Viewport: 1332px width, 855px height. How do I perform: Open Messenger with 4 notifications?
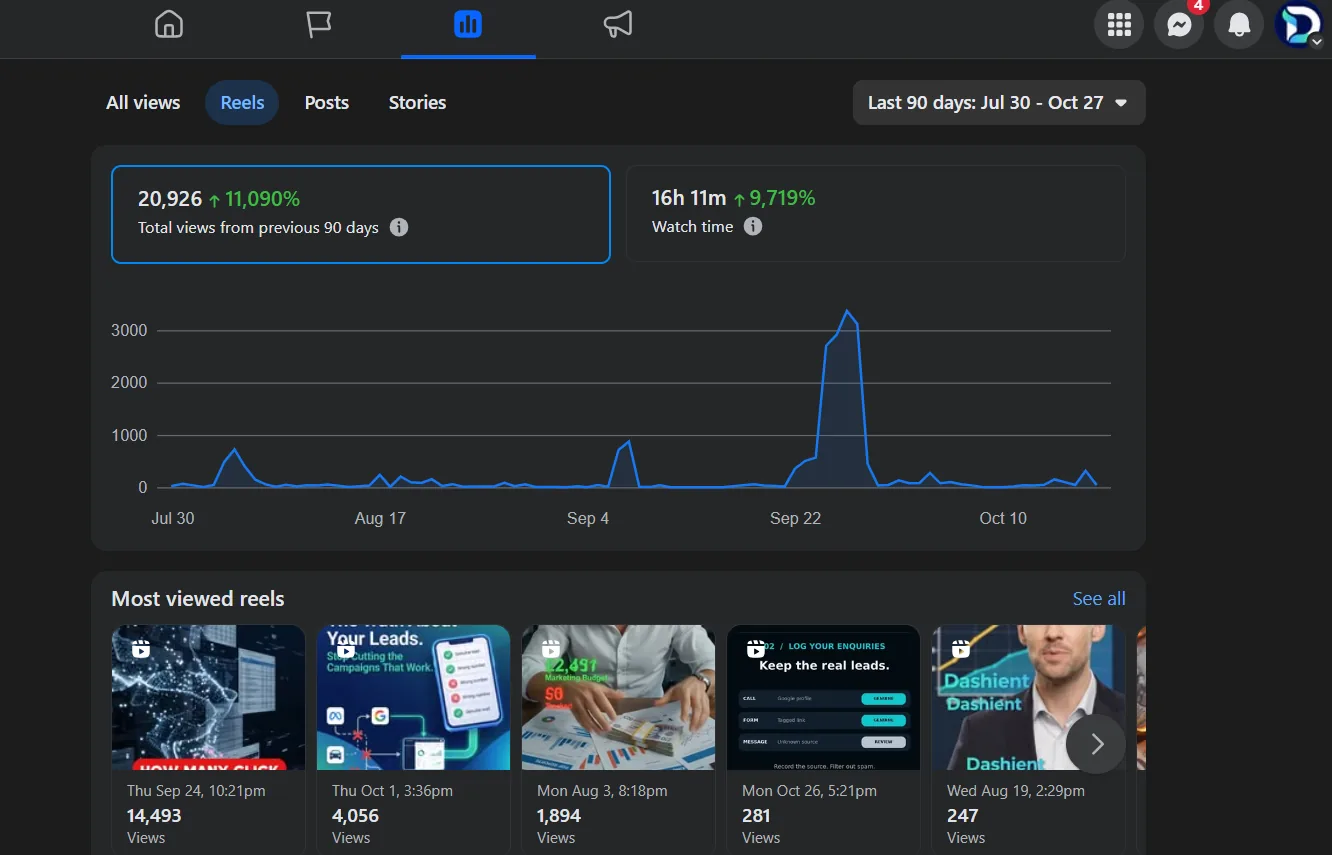click(1179, 24)
